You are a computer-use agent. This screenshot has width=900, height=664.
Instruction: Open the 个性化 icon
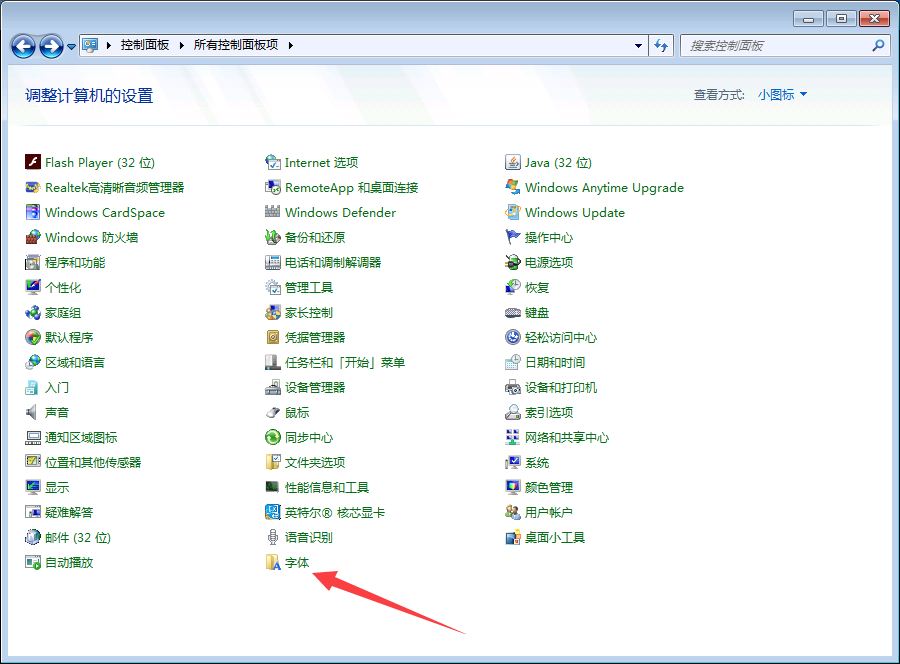(33, 288)
